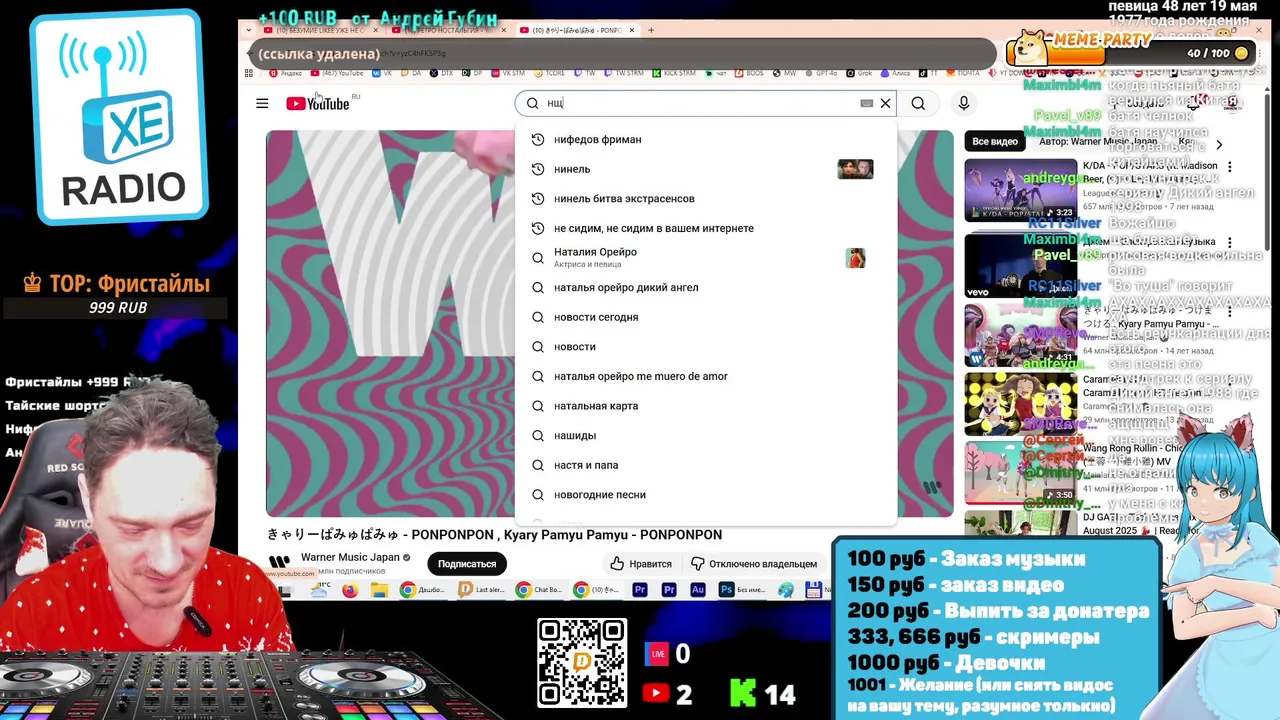Start voice search with the microphone
Screen dimensions: 1280x720
[964, 103]
